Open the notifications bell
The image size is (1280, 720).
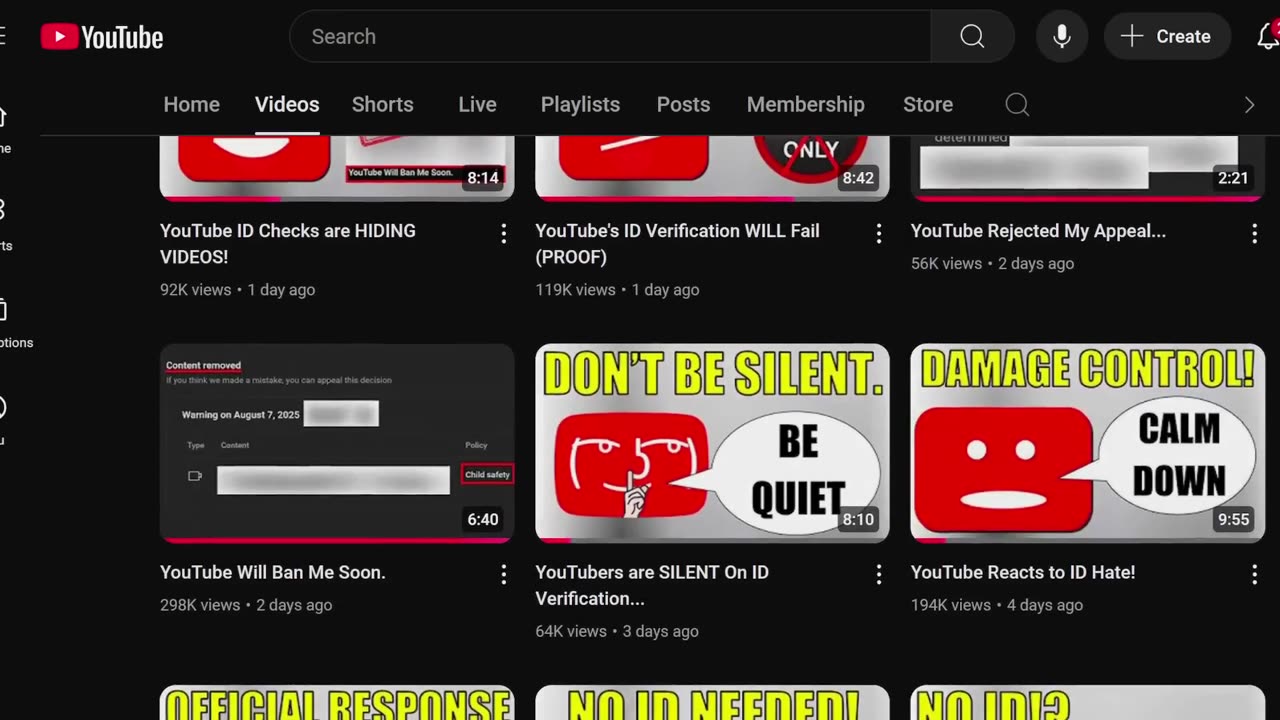[x=1267, y=36]
